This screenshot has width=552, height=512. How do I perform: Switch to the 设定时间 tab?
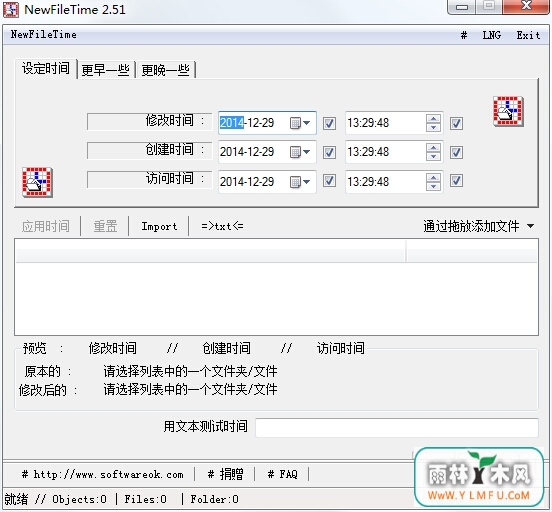tap(46, 69)
